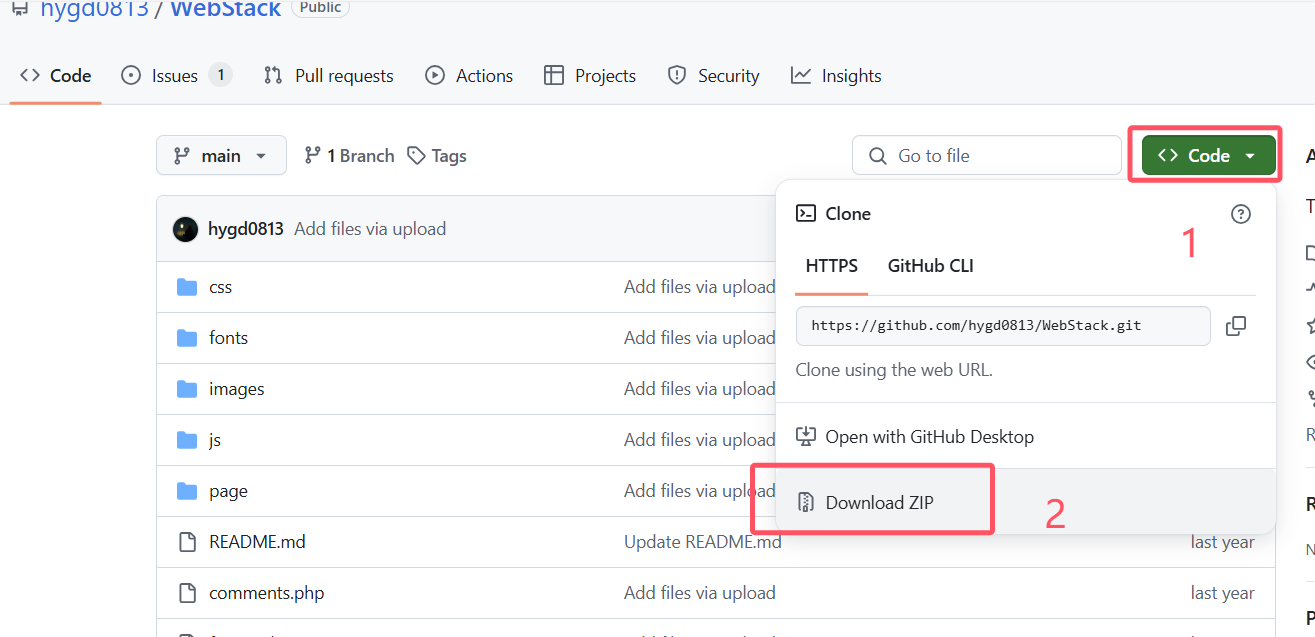
Task: Select the Download ZIP option
Action: click(1026, 502)
